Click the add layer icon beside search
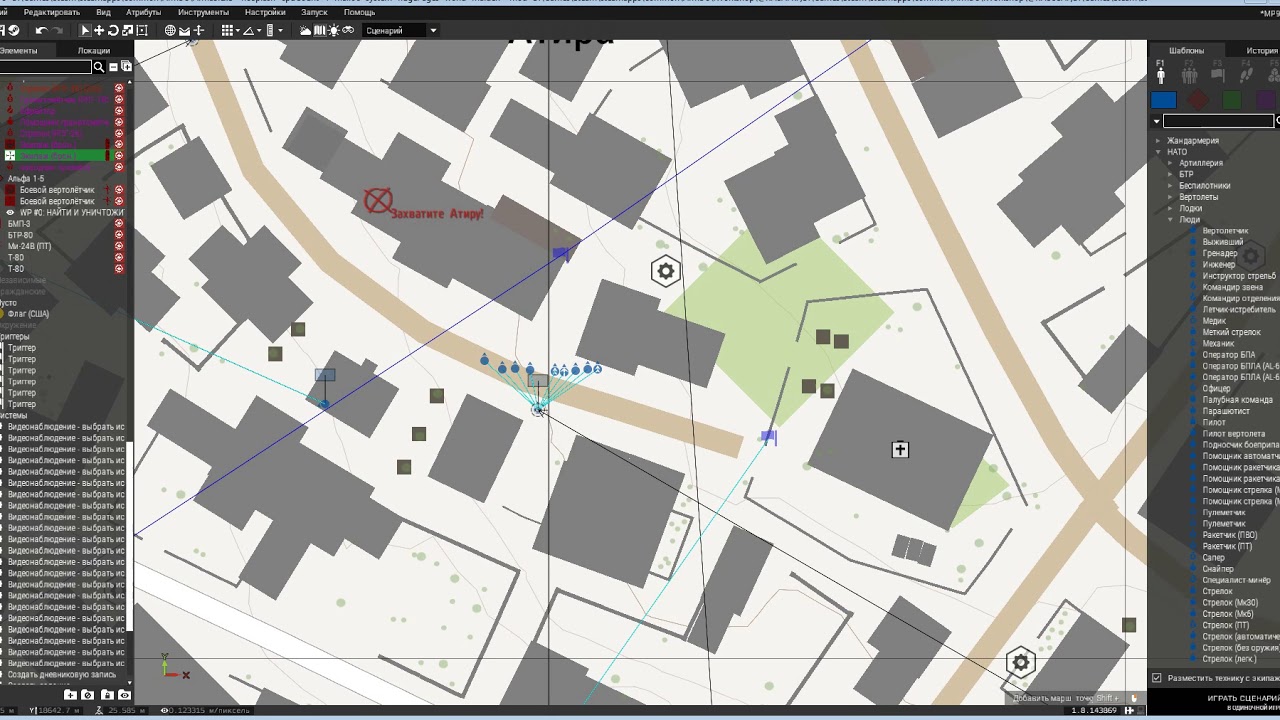The image size is (1280, 720). 126,67
